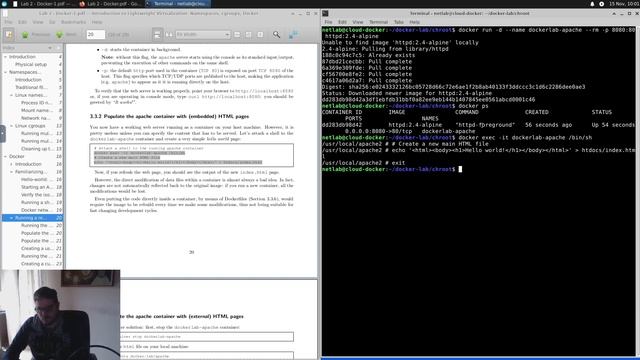Open notifications bell in top panel
This screenshot has width=640, height=360.
(592, 4)
